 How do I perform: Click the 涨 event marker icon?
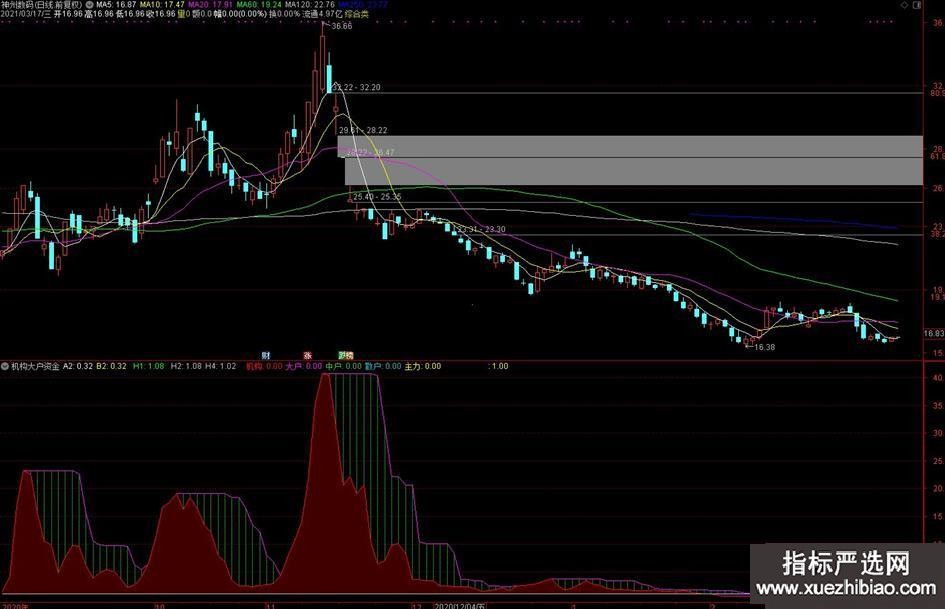coord(307,355)
